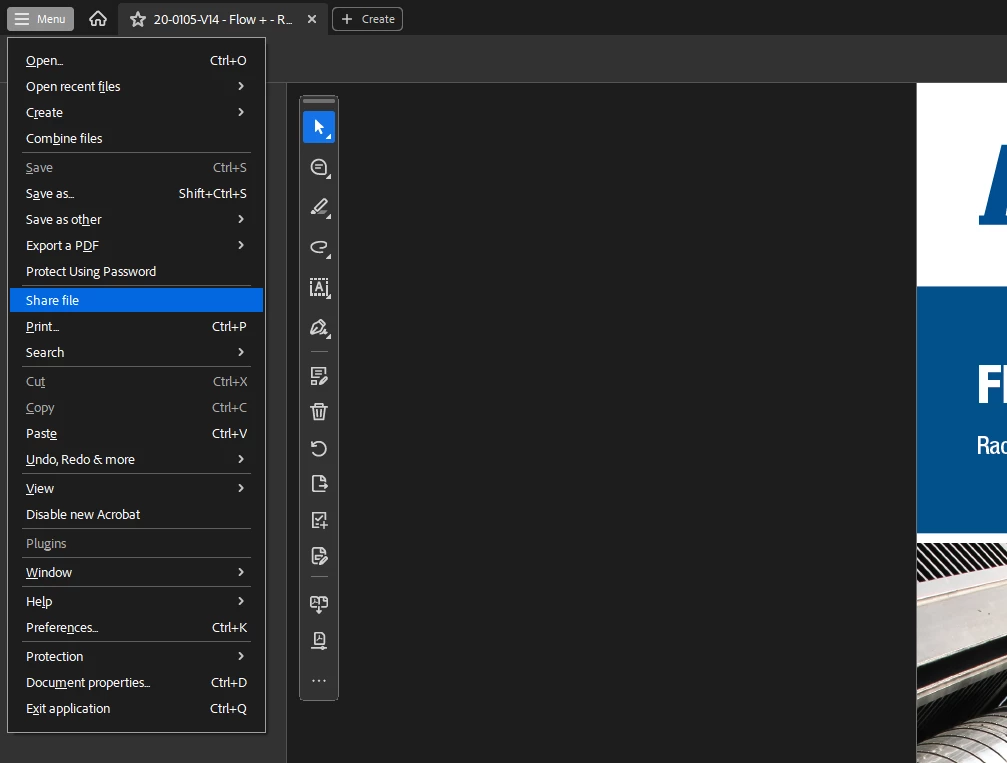Choose Print... from the menu
The height and width of the screenshot is (763, 1007).
136,326
